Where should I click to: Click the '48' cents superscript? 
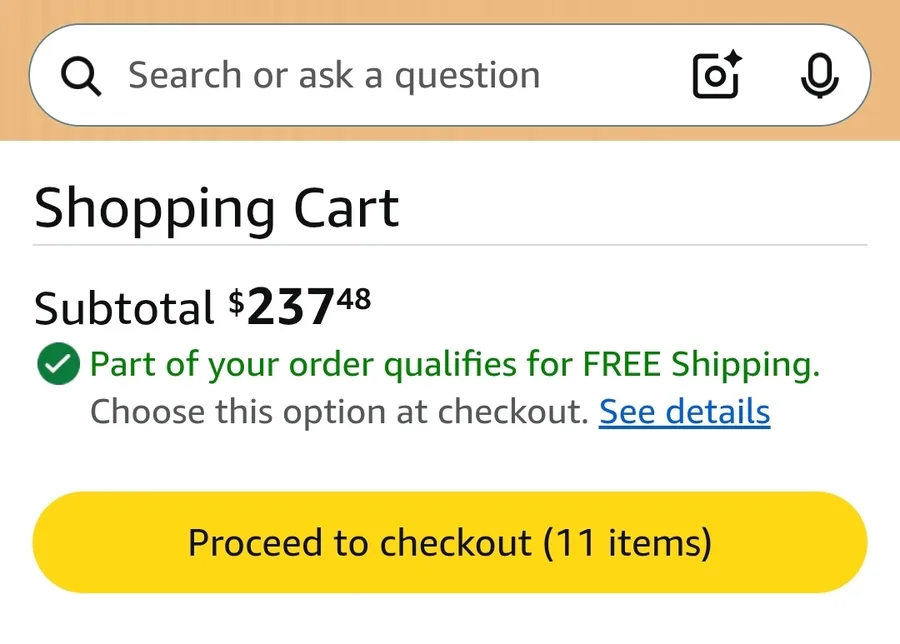(354, 298)
